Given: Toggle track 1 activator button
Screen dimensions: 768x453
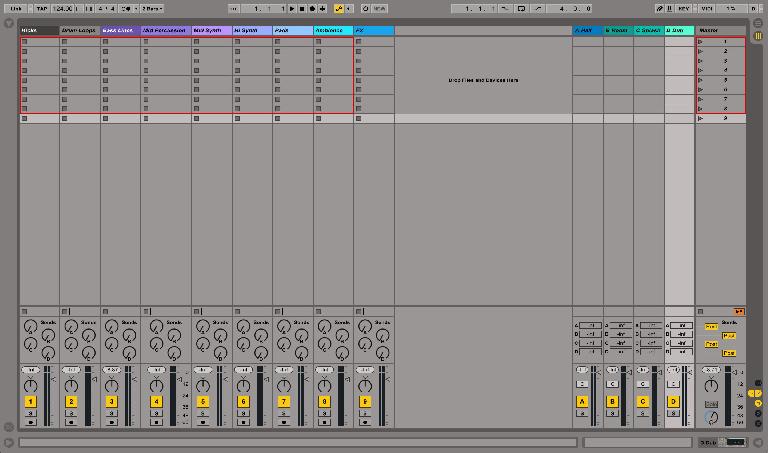Looking at the screenshot, I should (30, 402).
